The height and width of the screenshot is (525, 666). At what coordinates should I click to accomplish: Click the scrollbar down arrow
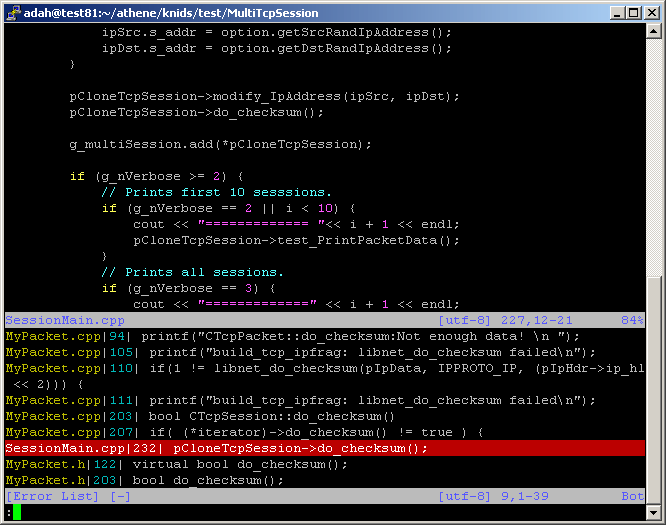pos(653,512)
